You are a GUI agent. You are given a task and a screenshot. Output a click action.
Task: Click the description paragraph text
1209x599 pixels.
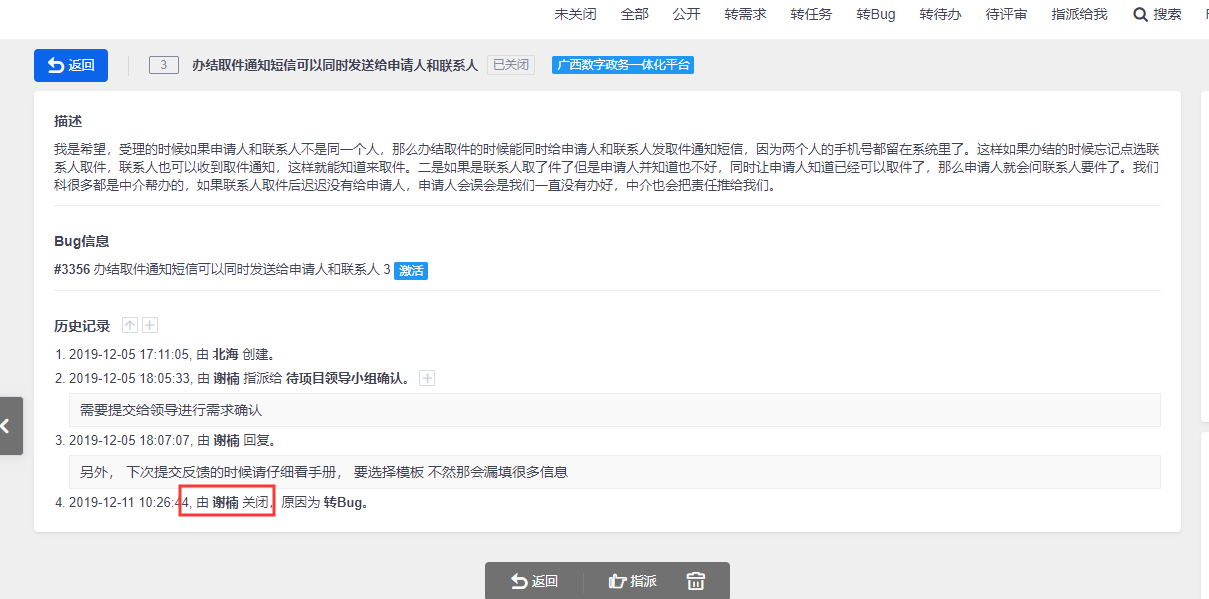tap(607, 167)
